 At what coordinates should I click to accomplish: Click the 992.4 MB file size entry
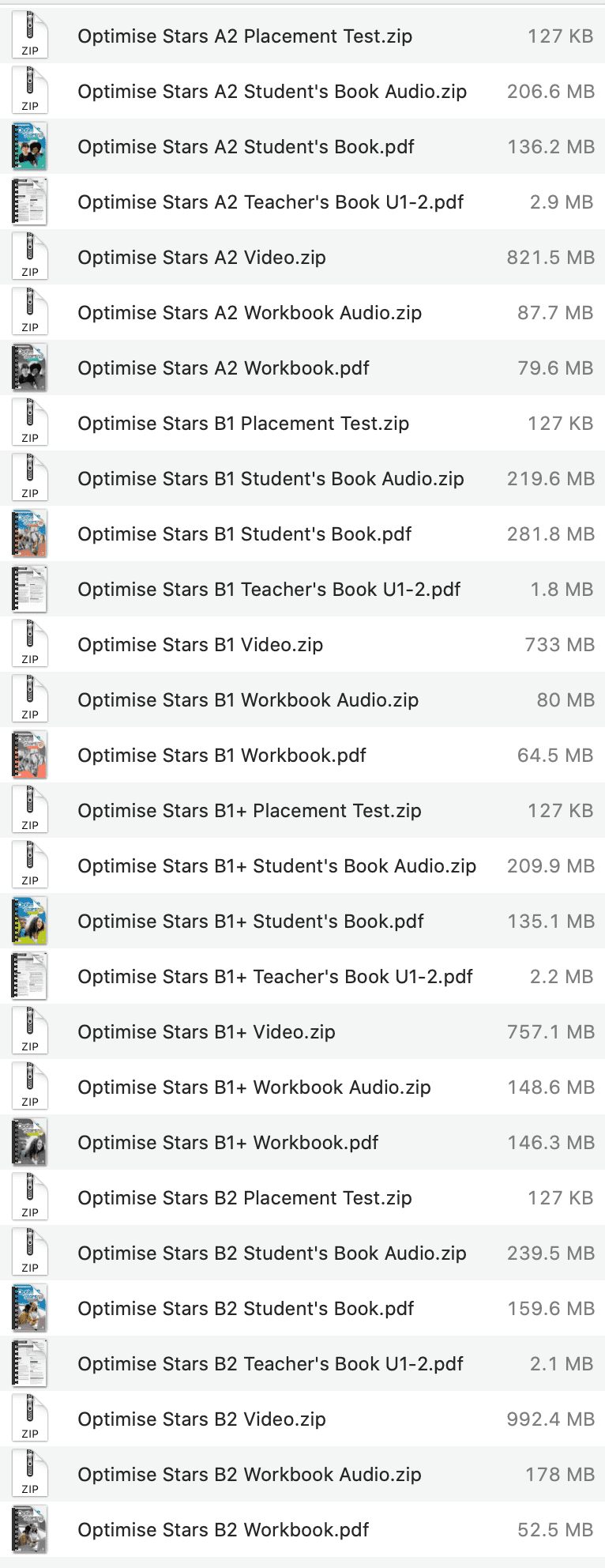tap(551, 1419)
